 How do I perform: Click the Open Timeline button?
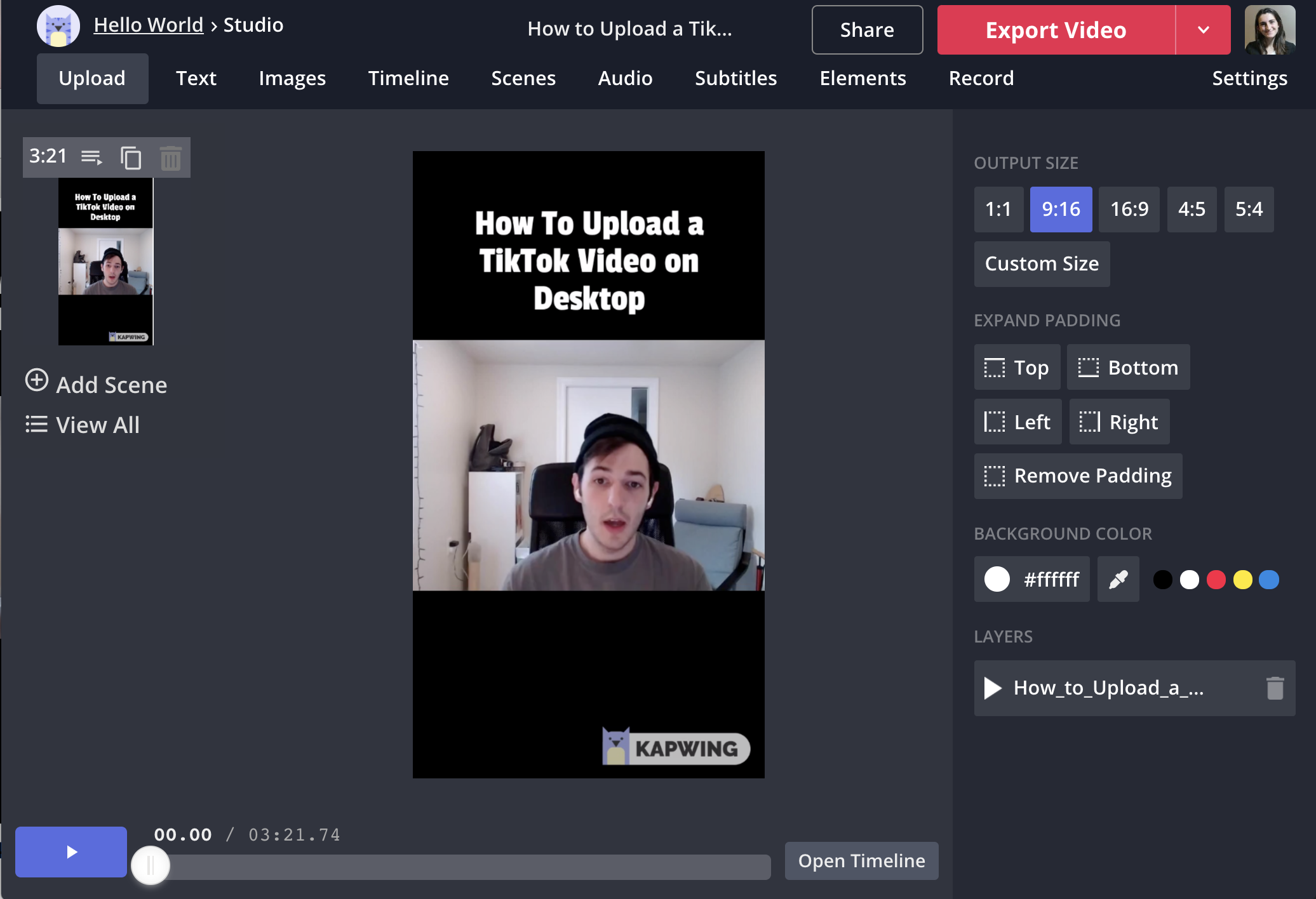pos(861,860)
